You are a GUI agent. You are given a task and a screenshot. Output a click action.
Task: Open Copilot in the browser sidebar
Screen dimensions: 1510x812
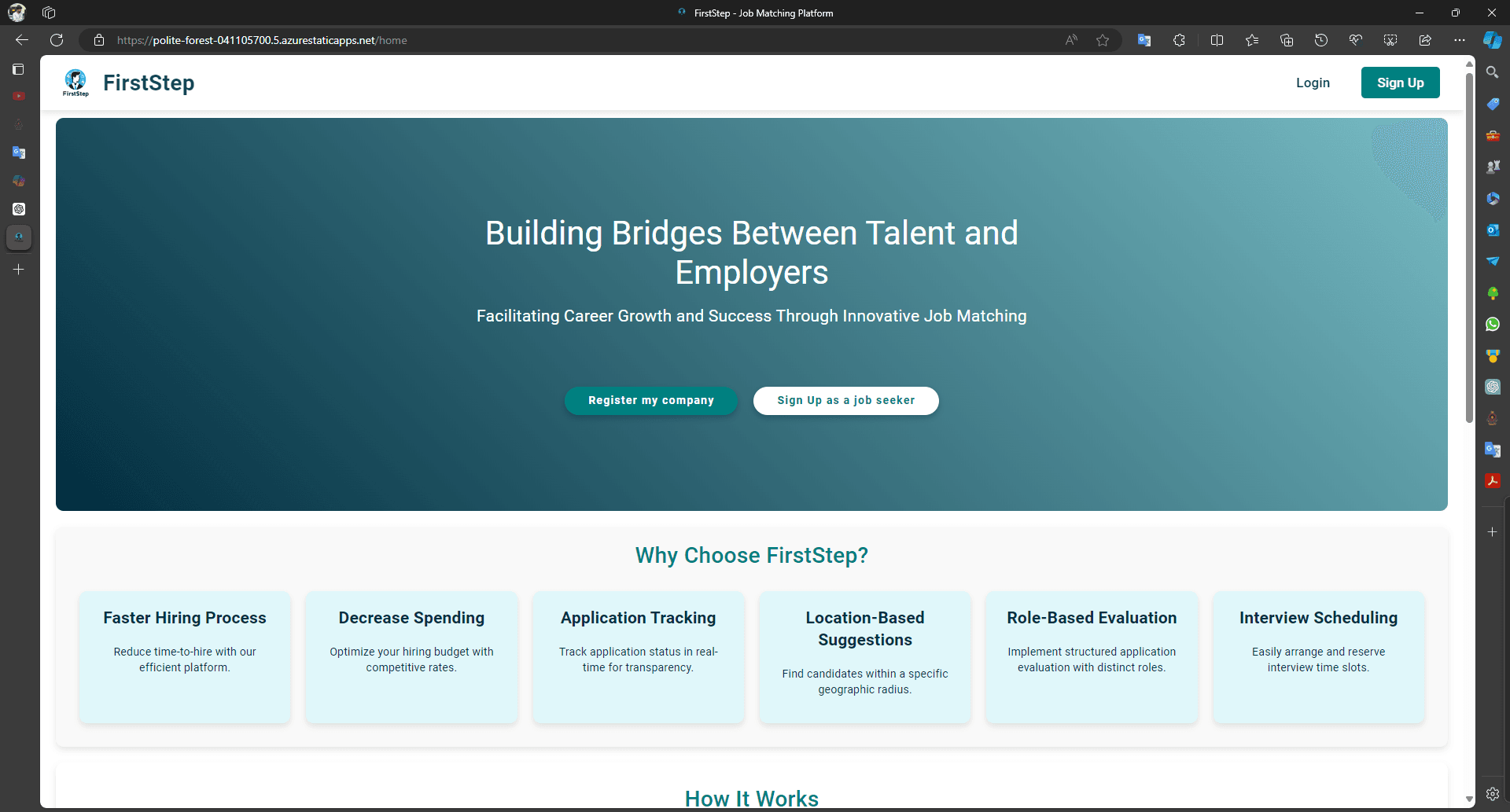coord(1492,40)
